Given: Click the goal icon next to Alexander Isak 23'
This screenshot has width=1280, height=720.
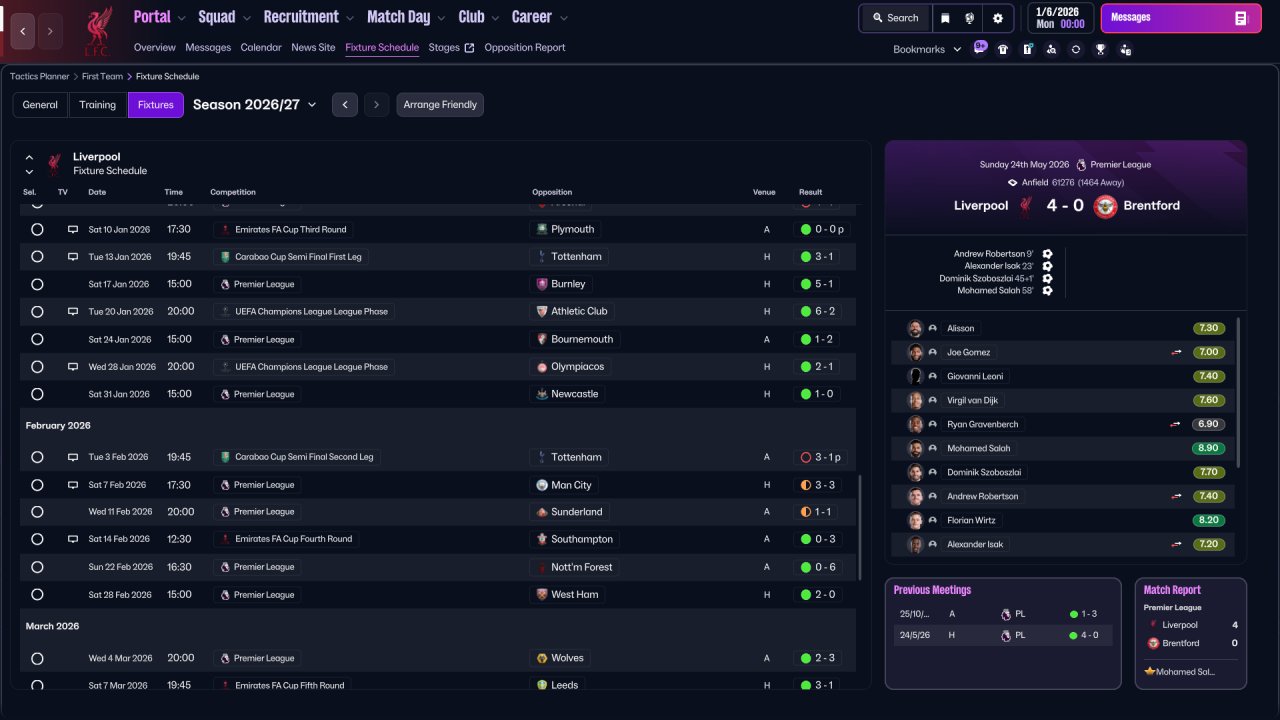Looking at the screenshot, I should pos(1047,266).
